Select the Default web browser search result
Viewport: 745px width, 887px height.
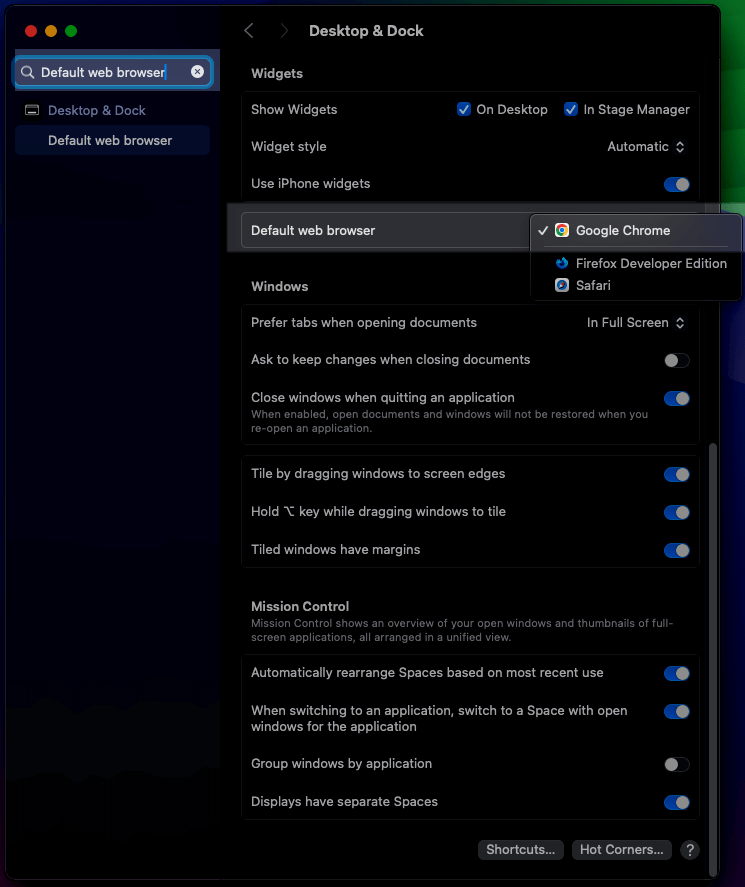[113, 140]
